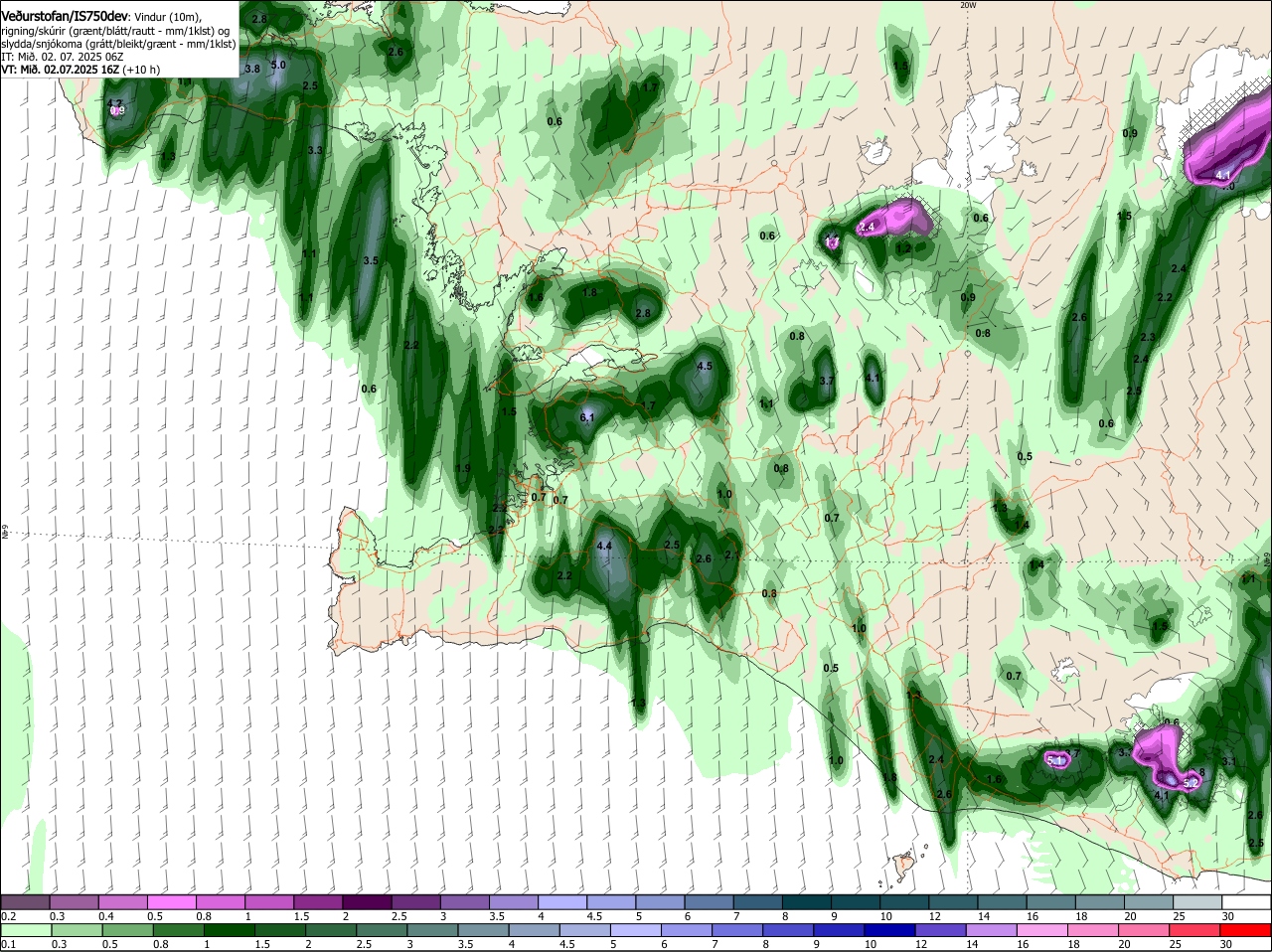Click the 2.3 precipitation value on the map

point(1148,337)
